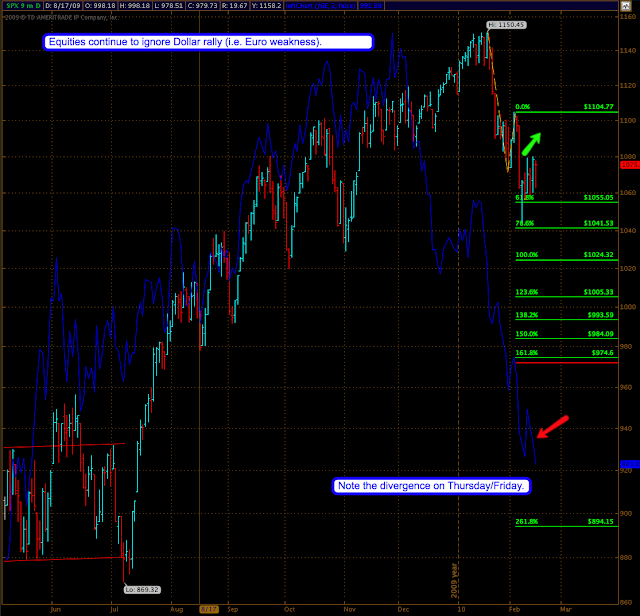Click the $1104.77 Fibonacci price label
This screenshot has width=640, height=616.
click(x=598, y=107)
